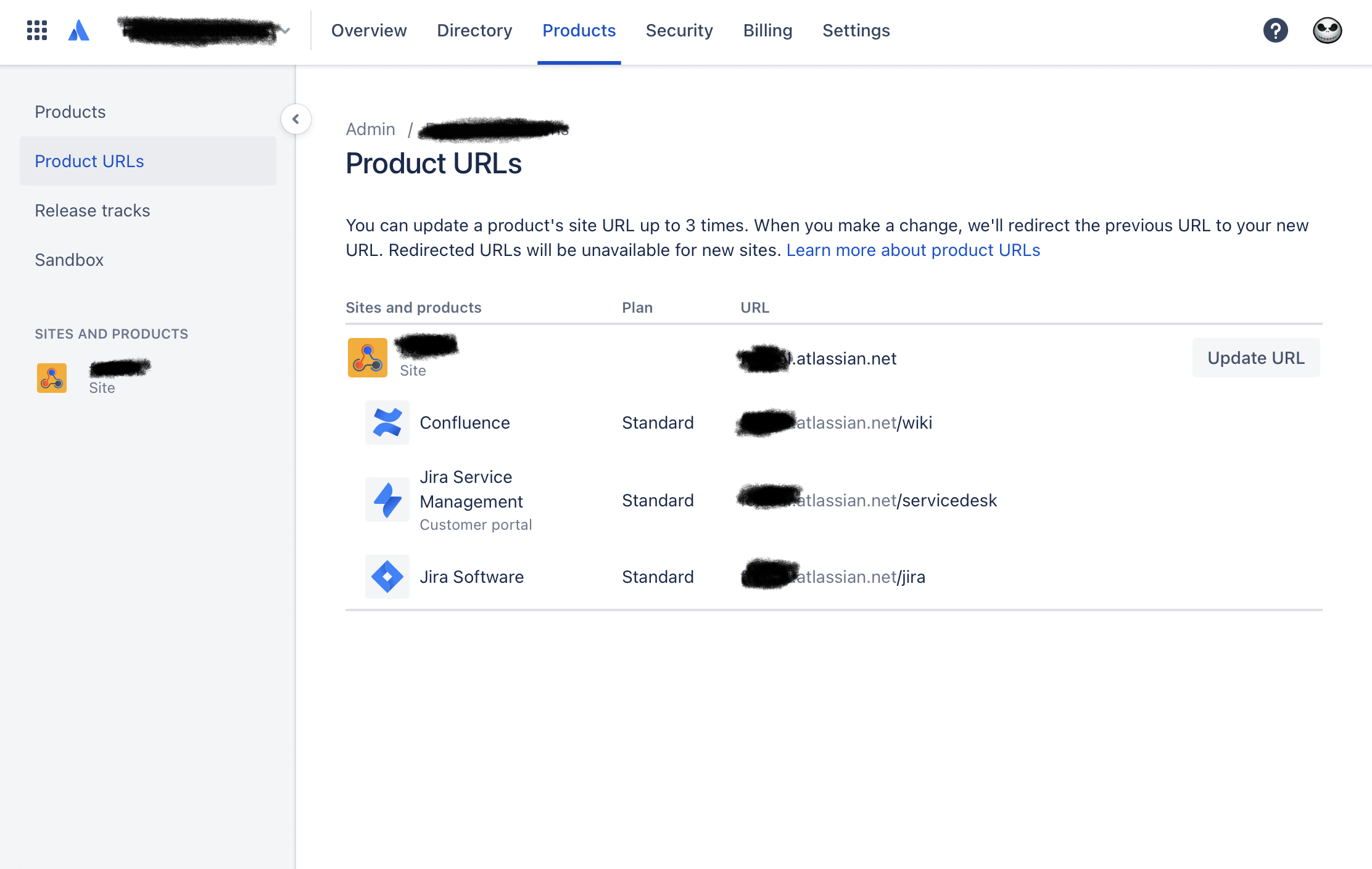Expand the organization name dropdown
Screen dimensions: 1372x869
pos(205,30)
